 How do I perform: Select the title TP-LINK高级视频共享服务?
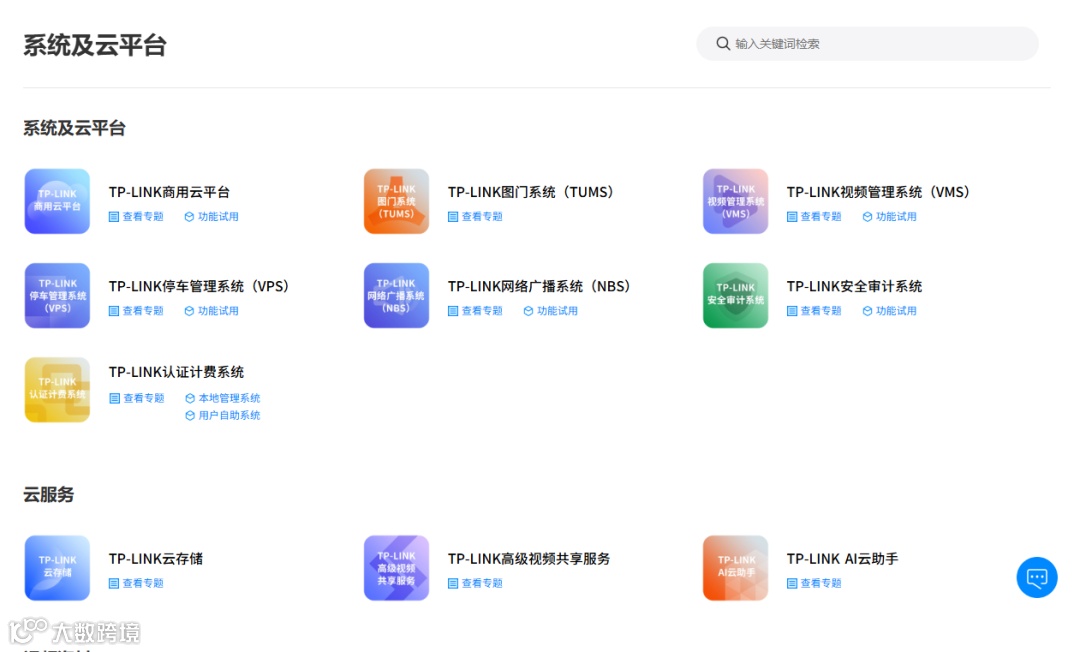pyautogui.click(x=529, y=558)
